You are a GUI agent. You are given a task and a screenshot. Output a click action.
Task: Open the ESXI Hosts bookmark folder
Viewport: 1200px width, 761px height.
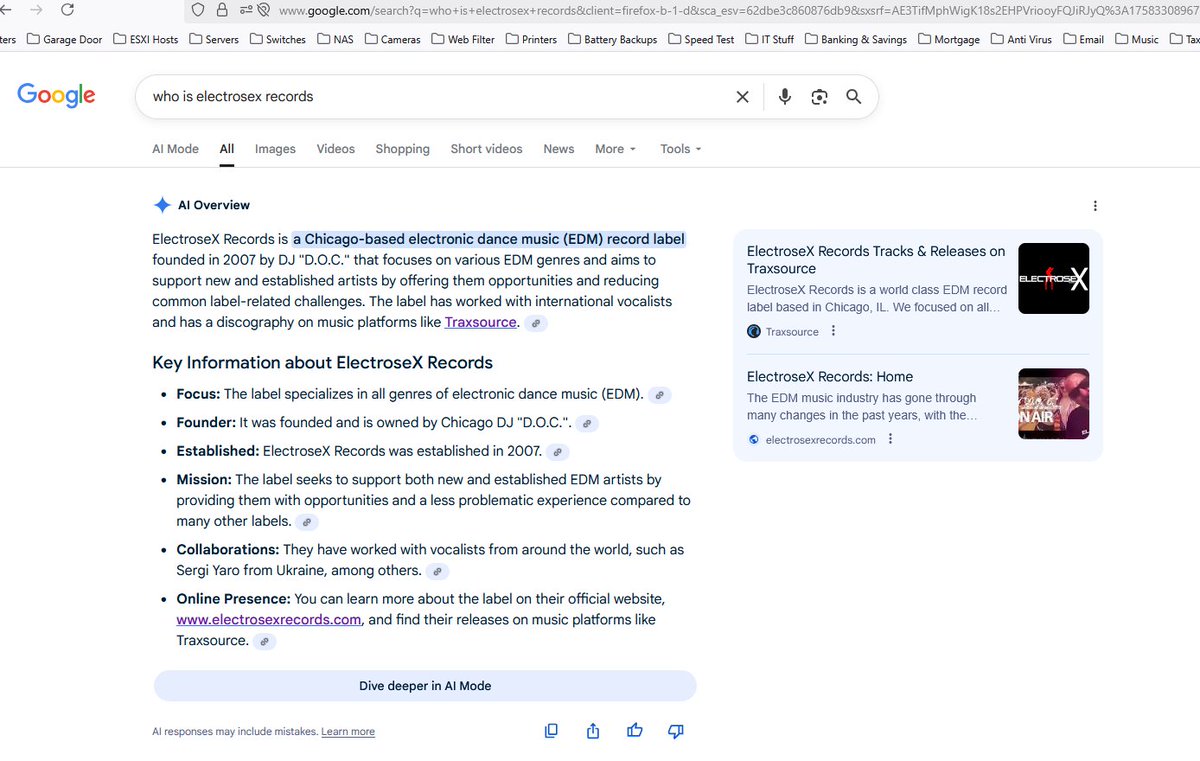147,39
